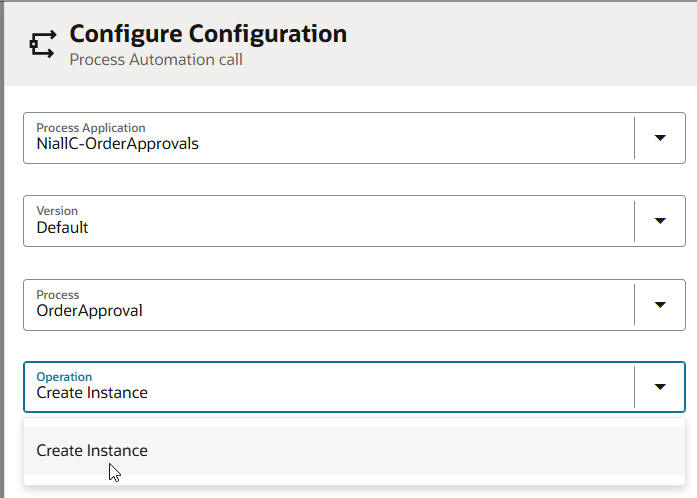This screenshot has height=498, width=697.
Task: Click the Process field label
Action: click(58, 294)
